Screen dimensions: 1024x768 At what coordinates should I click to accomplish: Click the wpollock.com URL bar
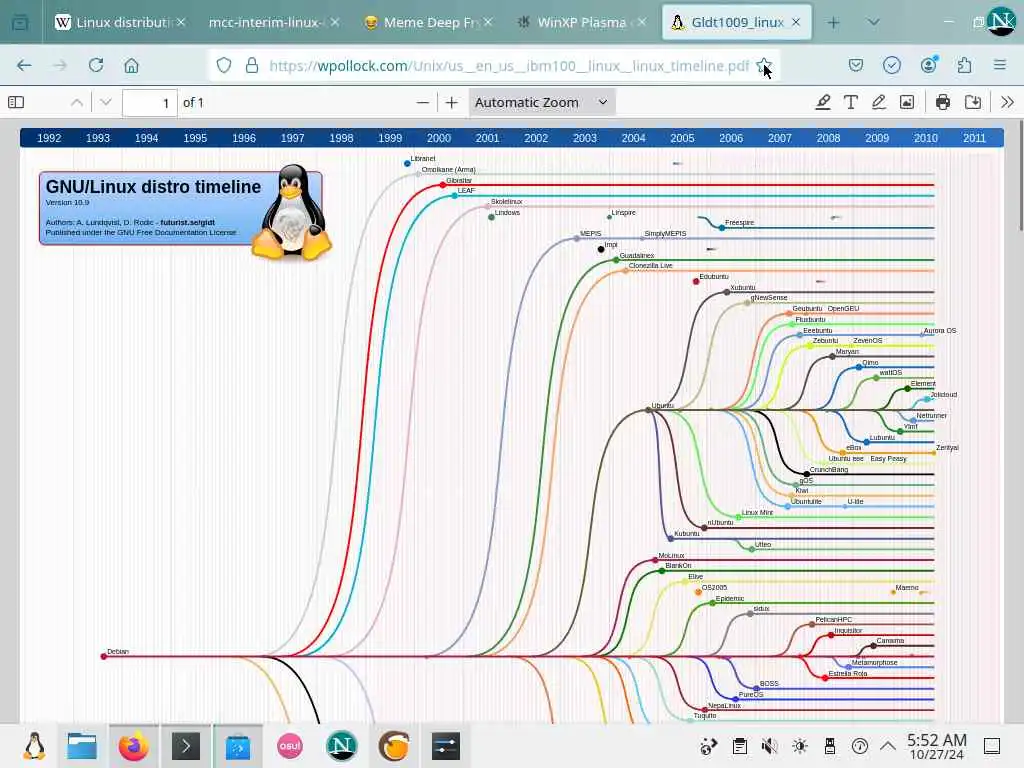509,65
